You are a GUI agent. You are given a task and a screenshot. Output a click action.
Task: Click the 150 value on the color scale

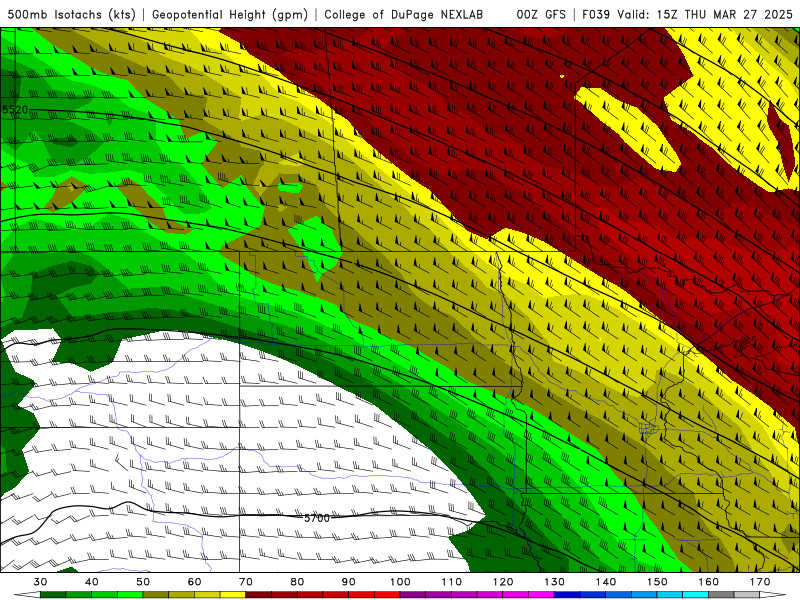(657, 582)
